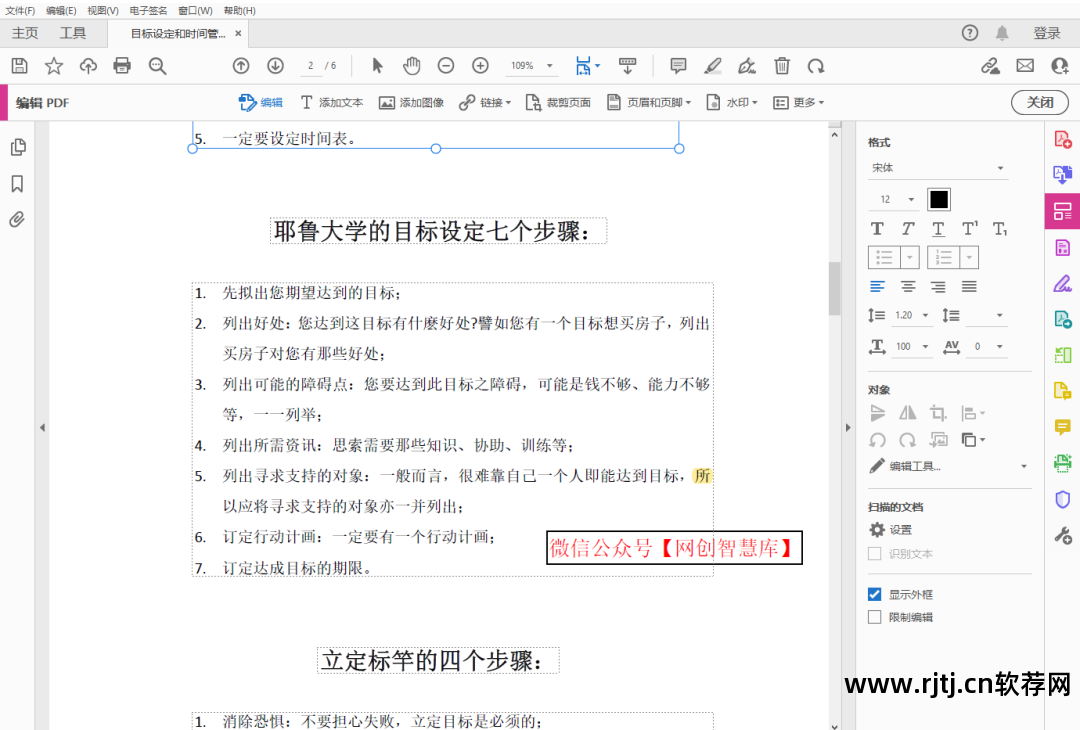Bookmark document with the star icon

tap(54, 66)
